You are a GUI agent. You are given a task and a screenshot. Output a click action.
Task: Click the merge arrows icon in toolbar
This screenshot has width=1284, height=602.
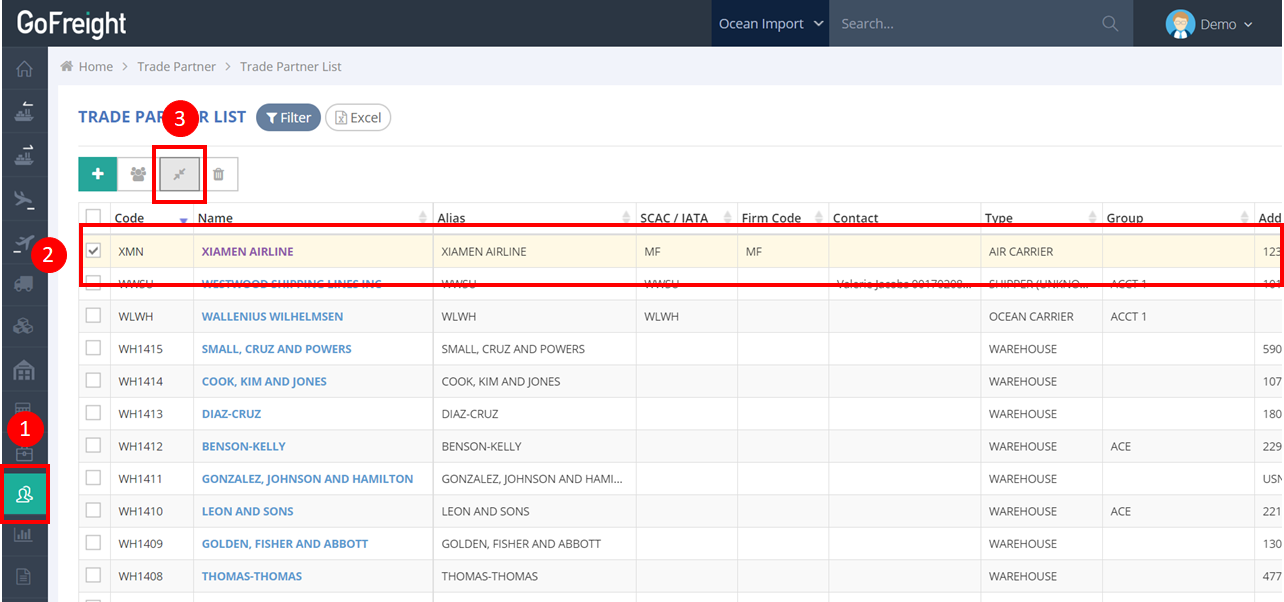coord(180,174)
